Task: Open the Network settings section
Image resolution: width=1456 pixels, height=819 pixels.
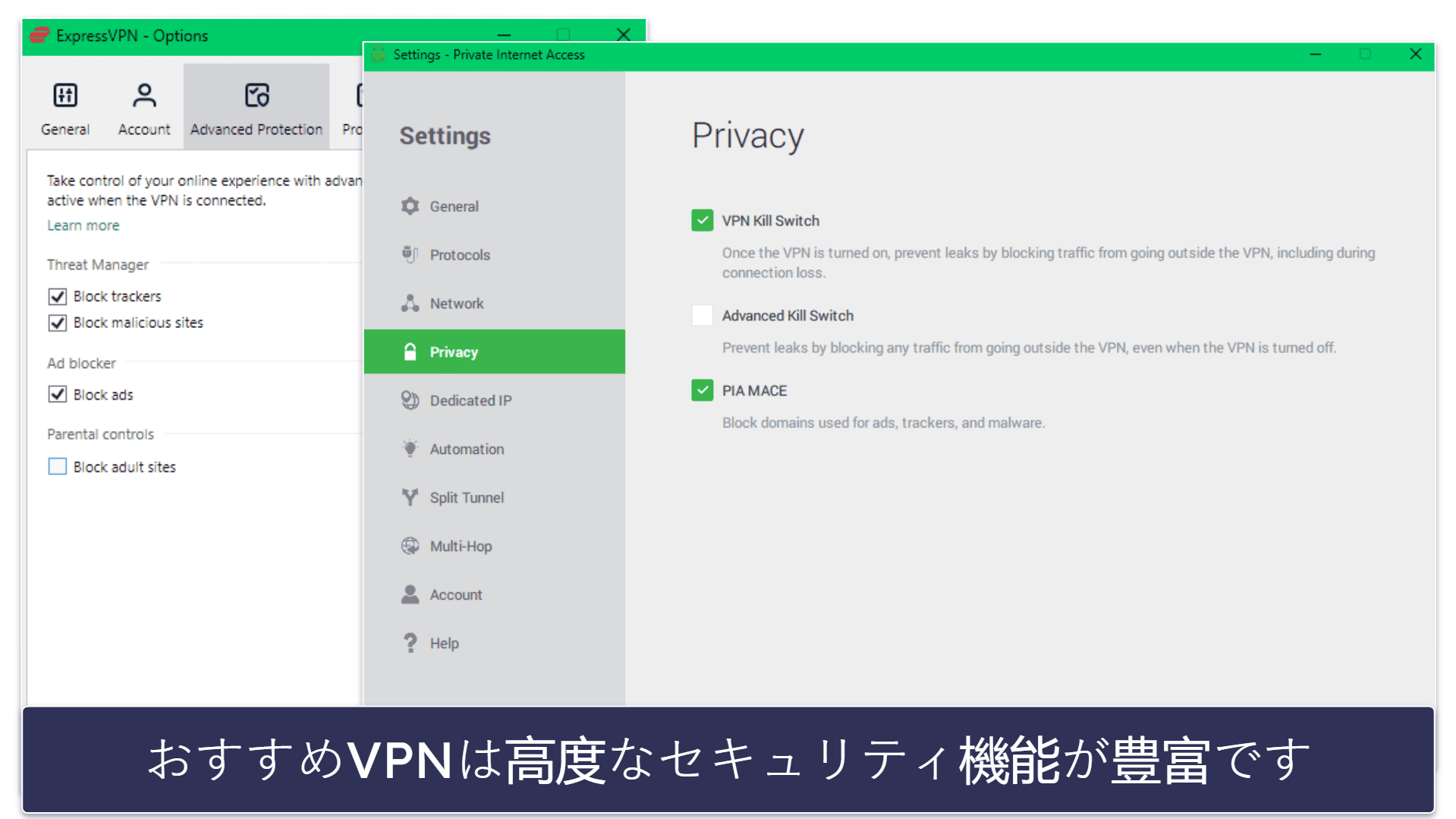Action: [495, 303]
